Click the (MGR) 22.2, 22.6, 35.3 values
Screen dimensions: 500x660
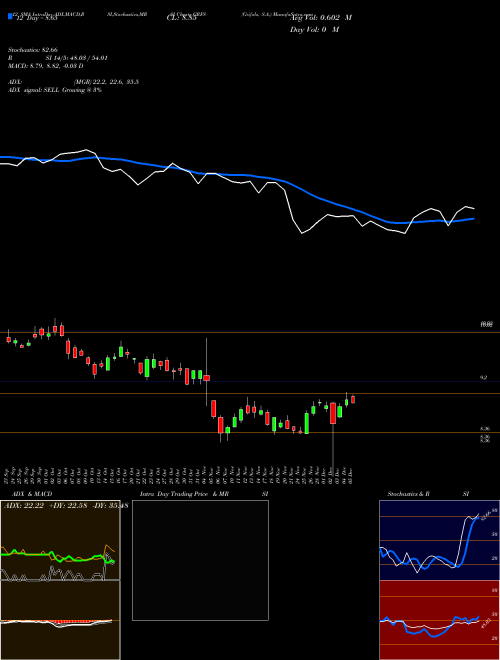(x=106, y=82)
